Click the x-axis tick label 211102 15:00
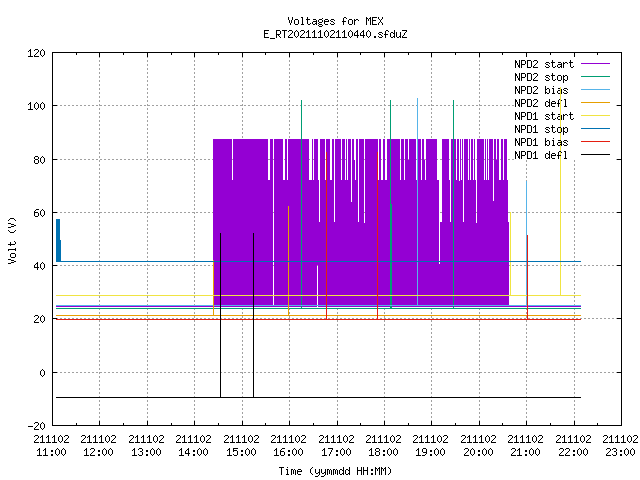 pyautogui.click(x=241, y=446)
